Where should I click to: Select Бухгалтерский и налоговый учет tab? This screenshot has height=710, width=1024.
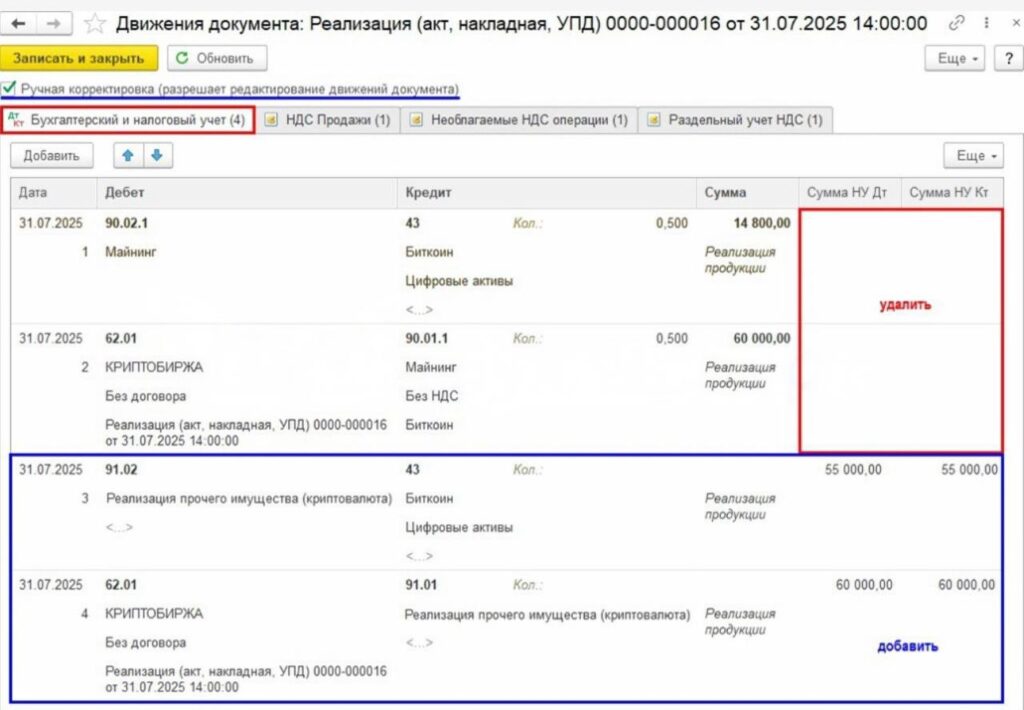pos(128,120)
